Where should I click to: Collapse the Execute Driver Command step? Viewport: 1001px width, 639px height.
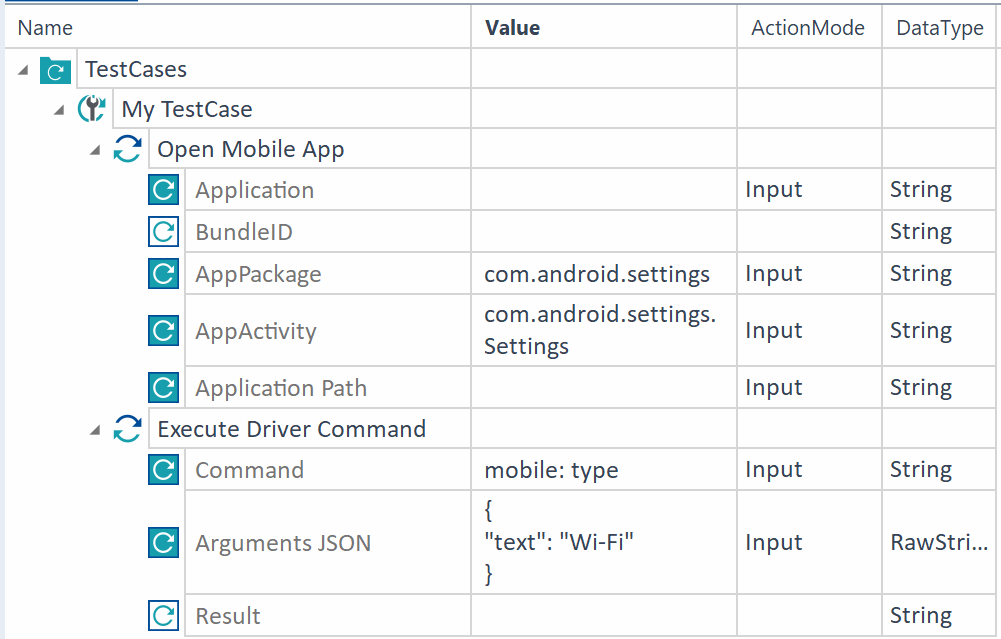(x=95, y=430)
